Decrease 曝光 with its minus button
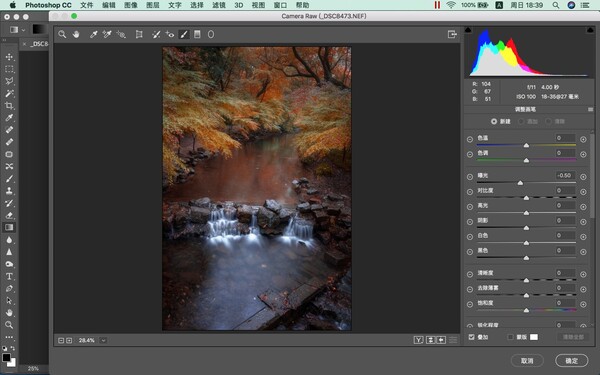Viewport: 600px width, 375px height. (x=470, y=177)
